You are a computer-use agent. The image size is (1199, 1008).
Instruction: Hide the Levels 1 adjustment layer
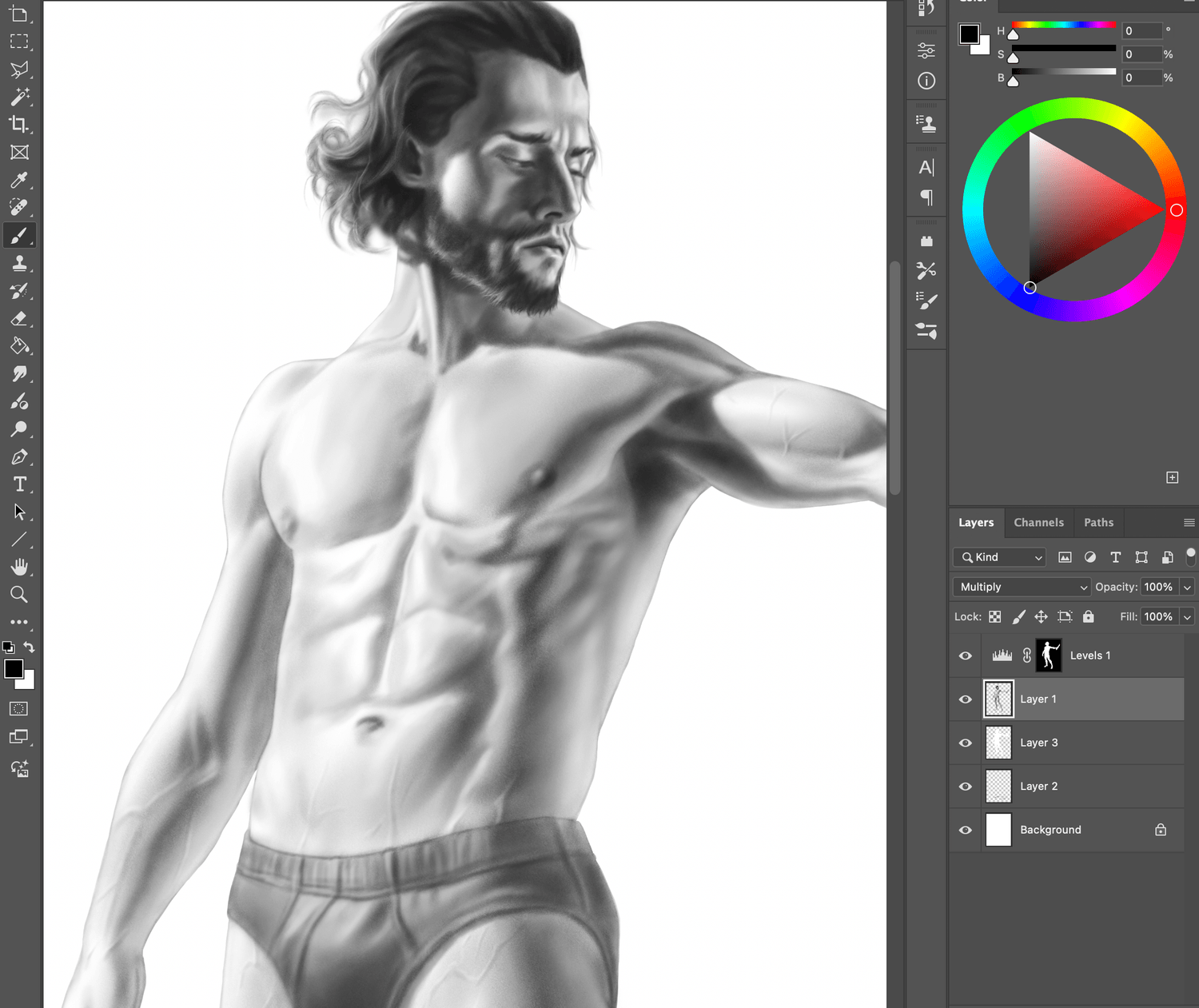click(x=966, y=655)
